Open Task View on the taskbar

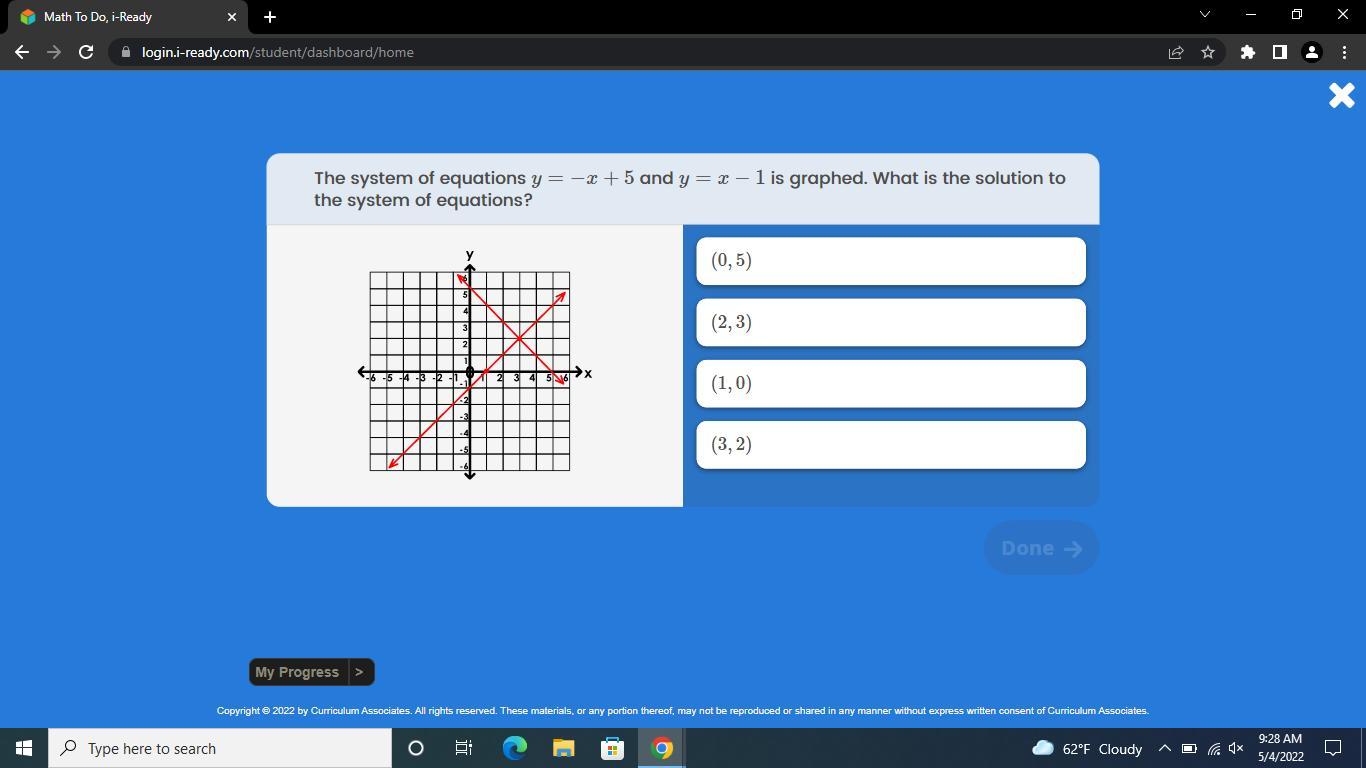click(464, 748)
